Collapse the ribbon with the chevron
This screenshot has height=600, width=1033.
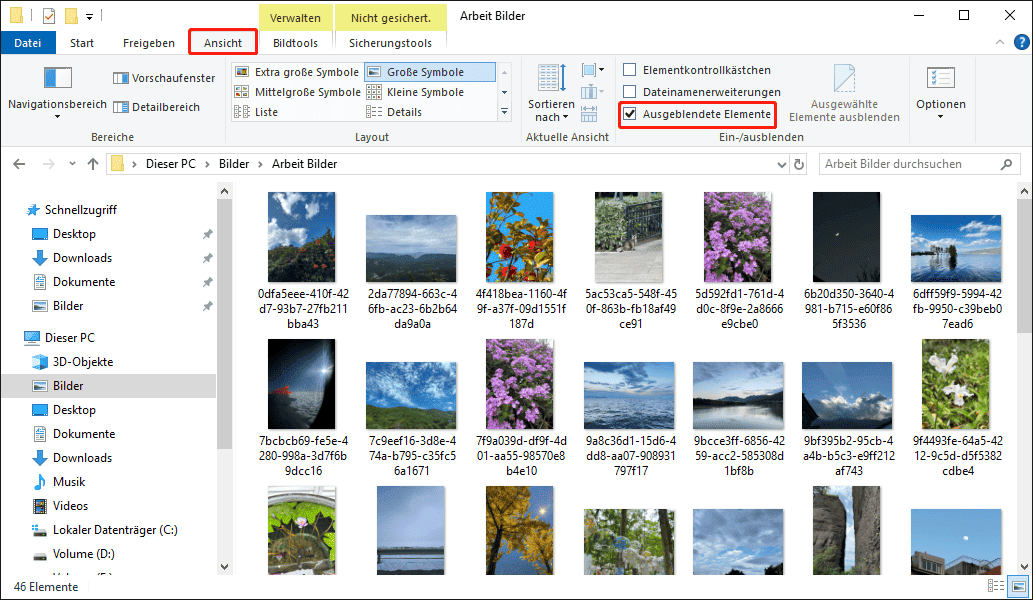click(x=999, y=43)
